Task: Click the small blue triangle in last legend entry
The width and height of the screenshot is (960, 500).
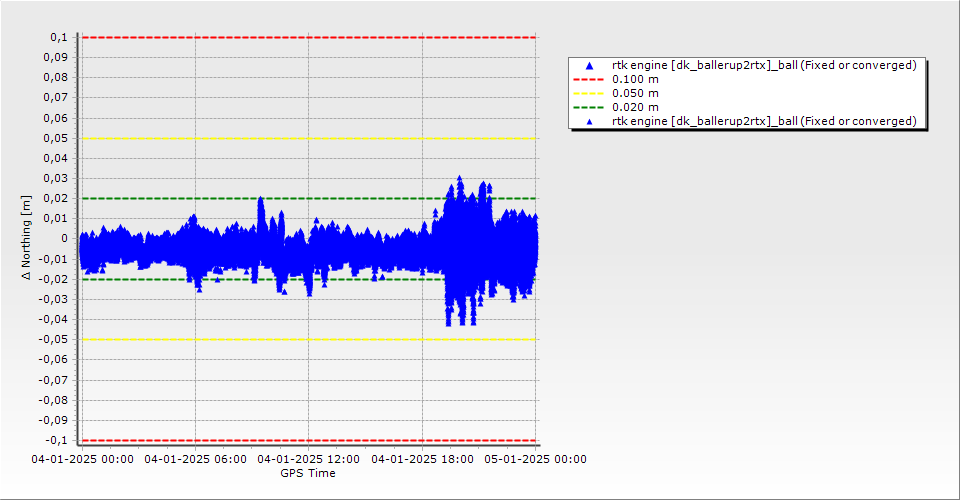Action: [x=589, y=122]
